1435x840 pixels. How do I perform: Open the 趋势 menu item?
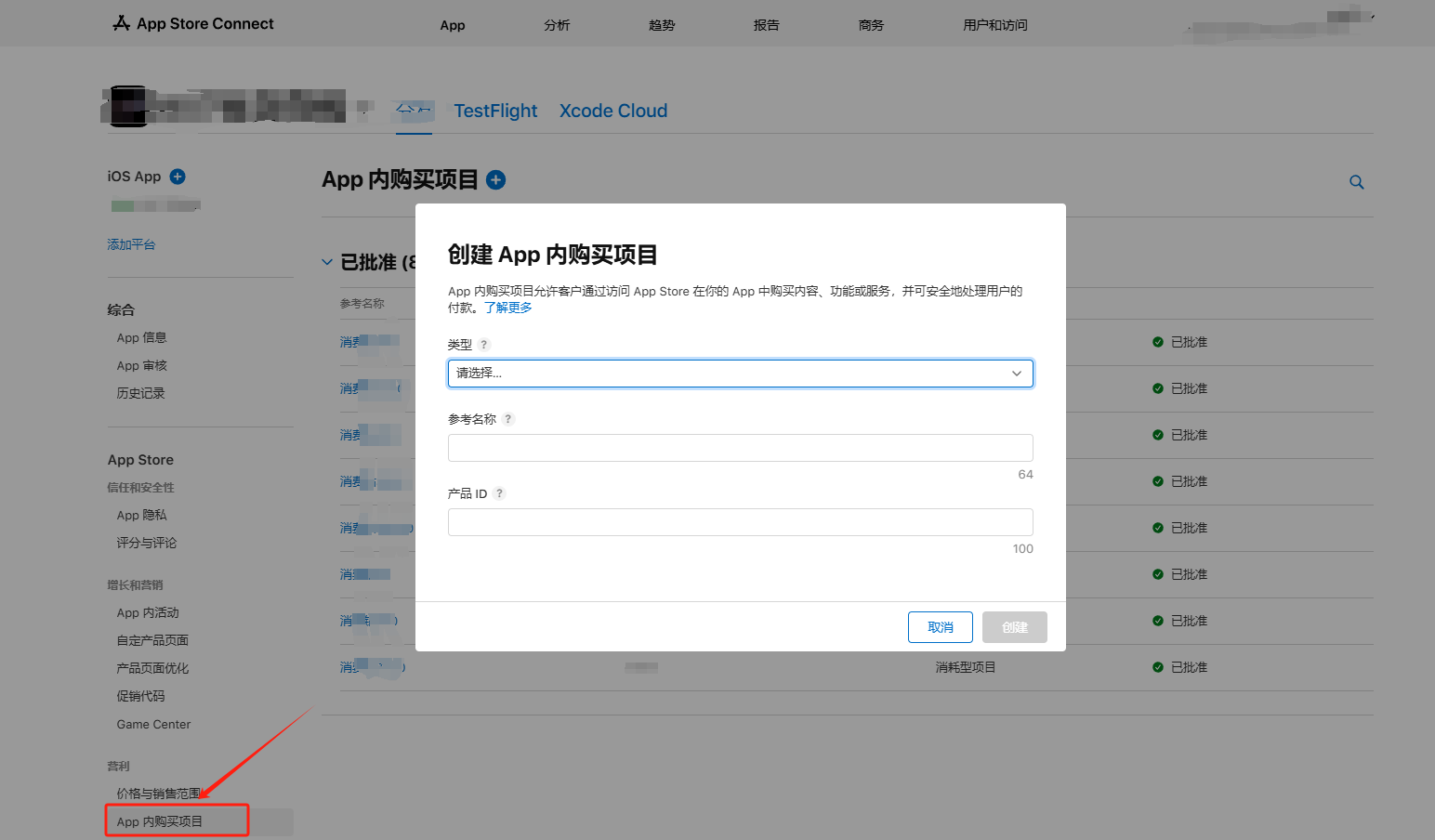click(662, 25)
